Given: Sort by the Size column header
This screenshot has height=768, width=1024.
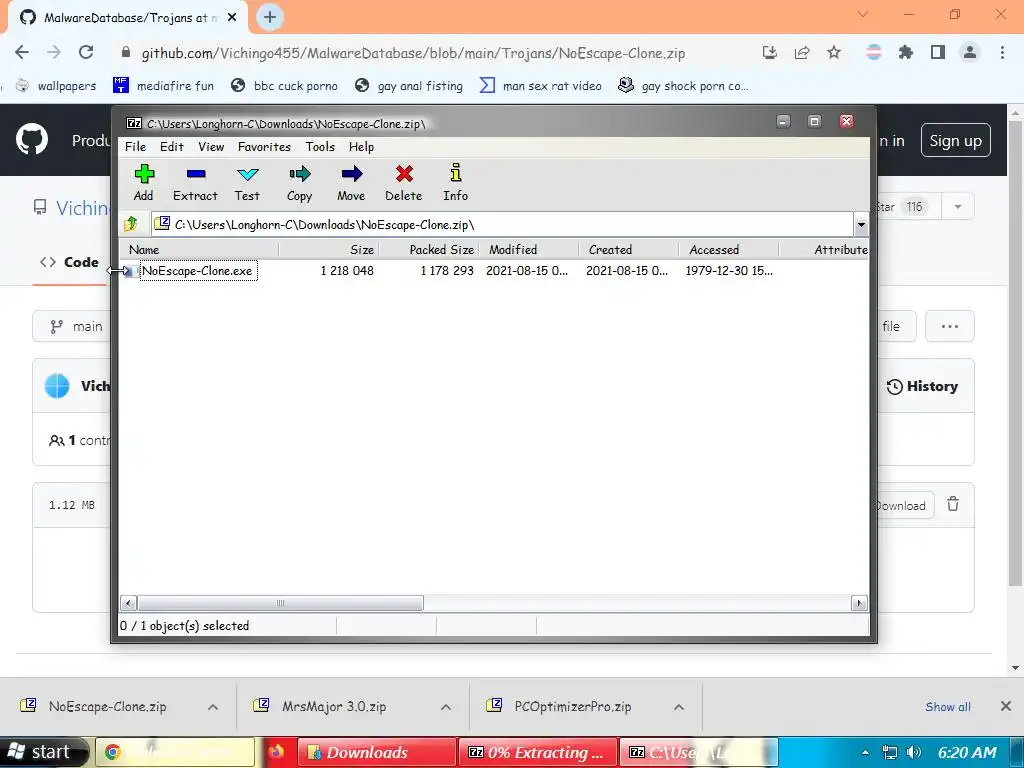Looking at the screenshot, I should point(328,249).
